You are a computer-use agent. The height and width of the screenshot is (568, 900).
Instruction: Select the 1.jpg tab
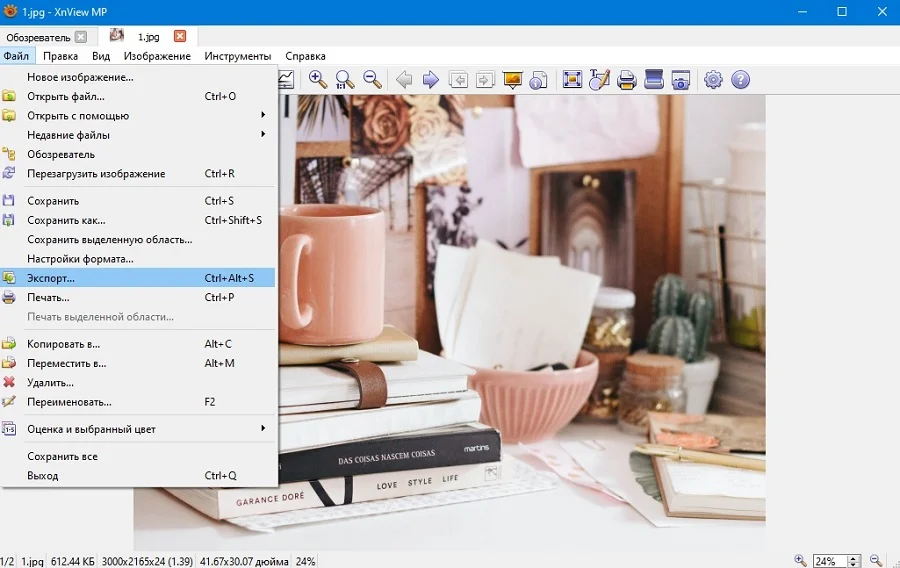tap(148, 37)
